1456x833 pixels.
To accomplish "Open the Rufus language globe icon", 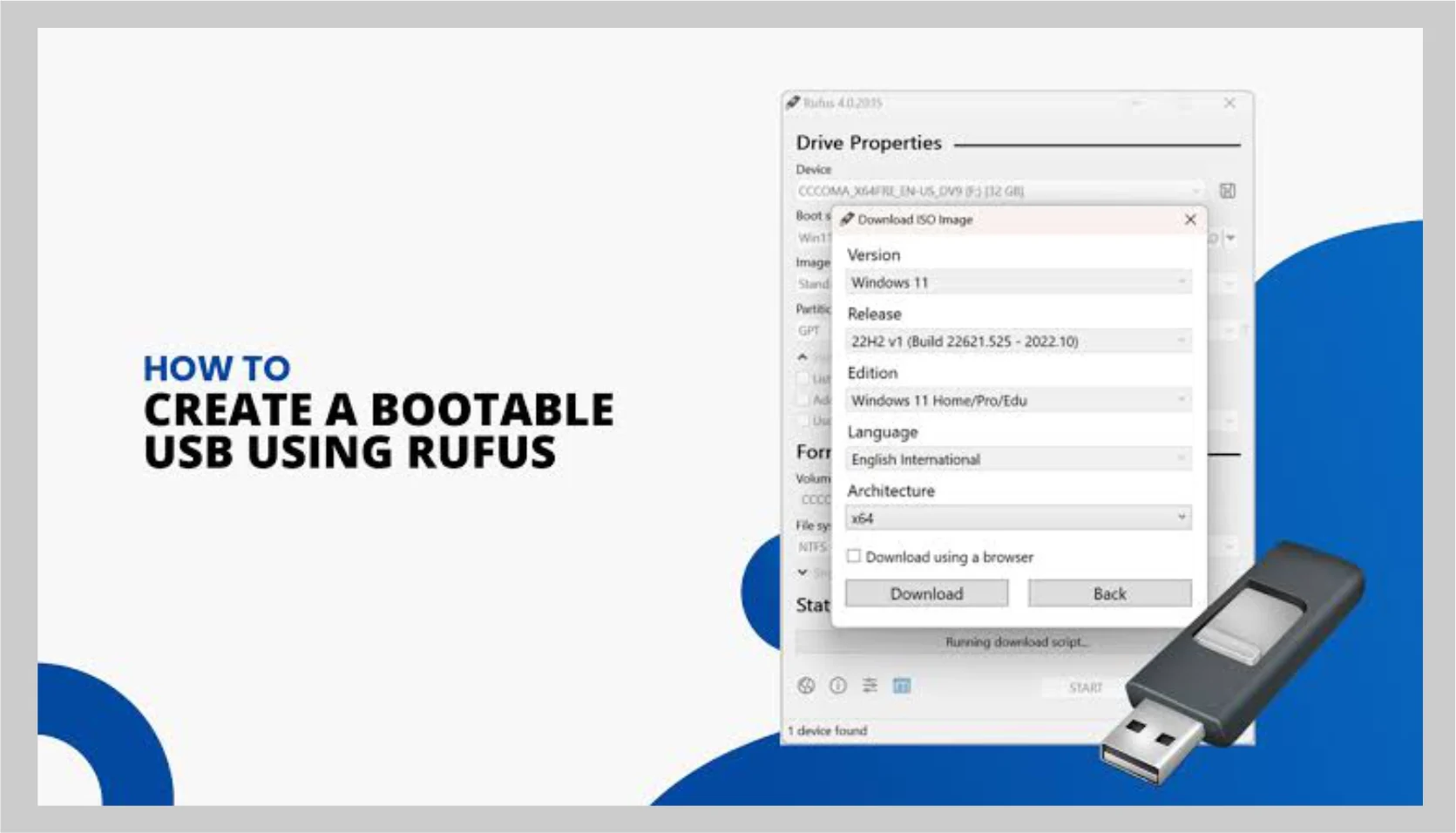I will point(806,686).
